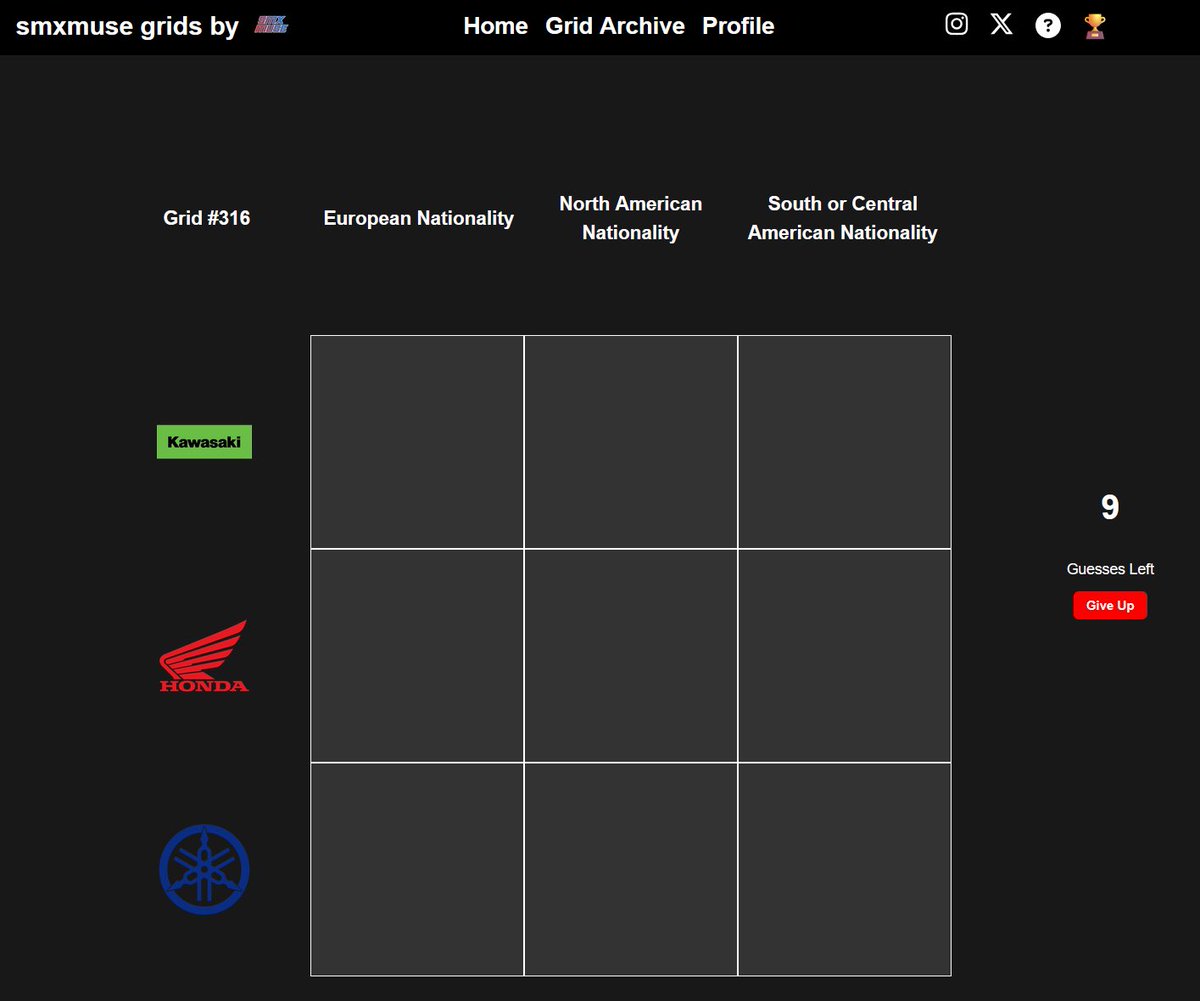Select Yamaha South or Central American cell
Viewport: 1200px width, 1001px height.
[845, 869]
